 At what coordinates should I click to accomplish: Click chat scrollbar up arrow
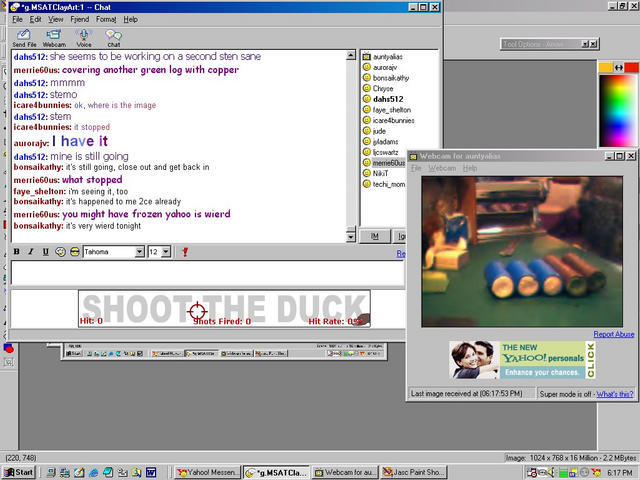click(351, 55)
